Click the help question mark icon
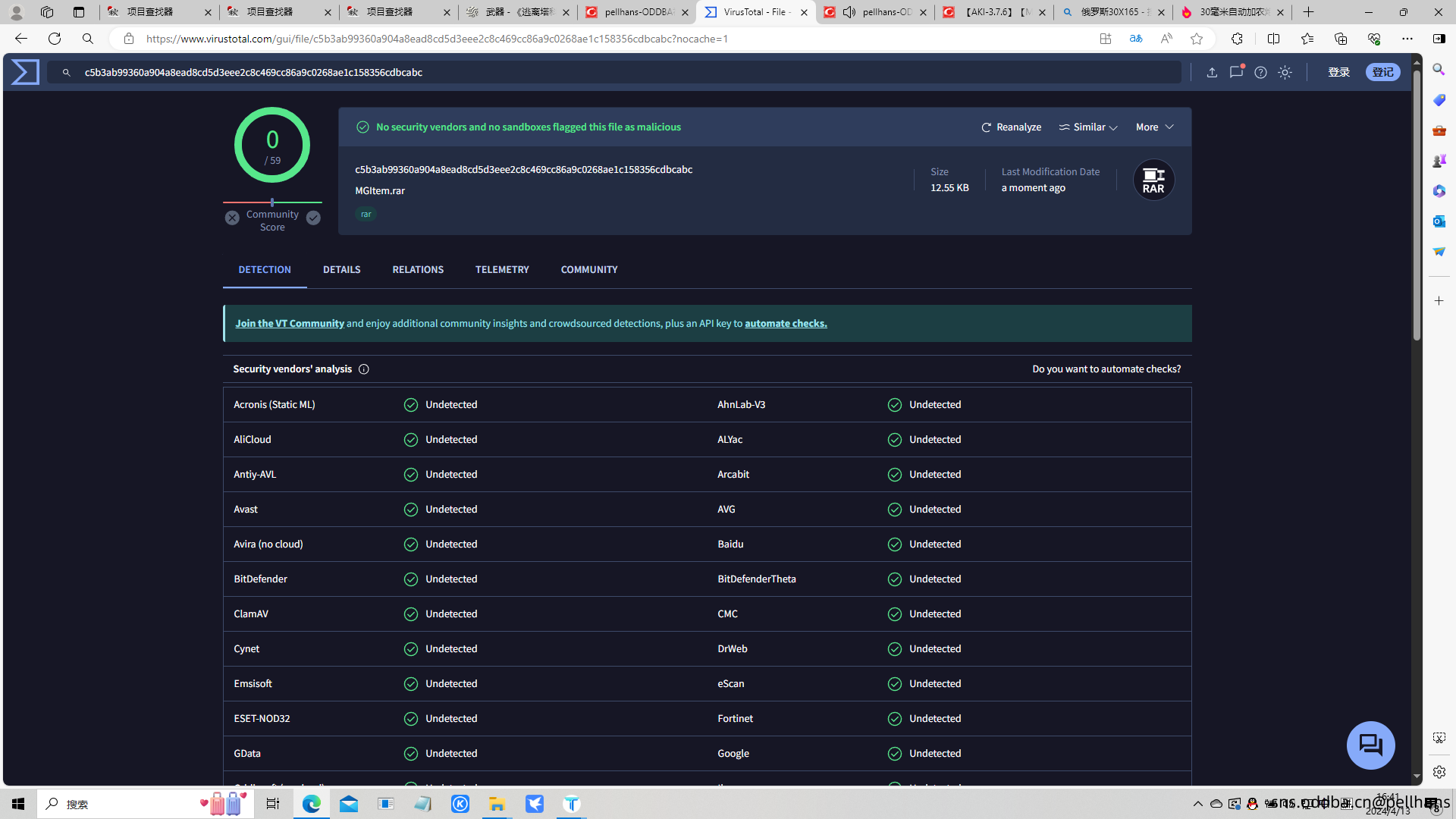The image size is (1456, 819). (x=1260, y=72)
